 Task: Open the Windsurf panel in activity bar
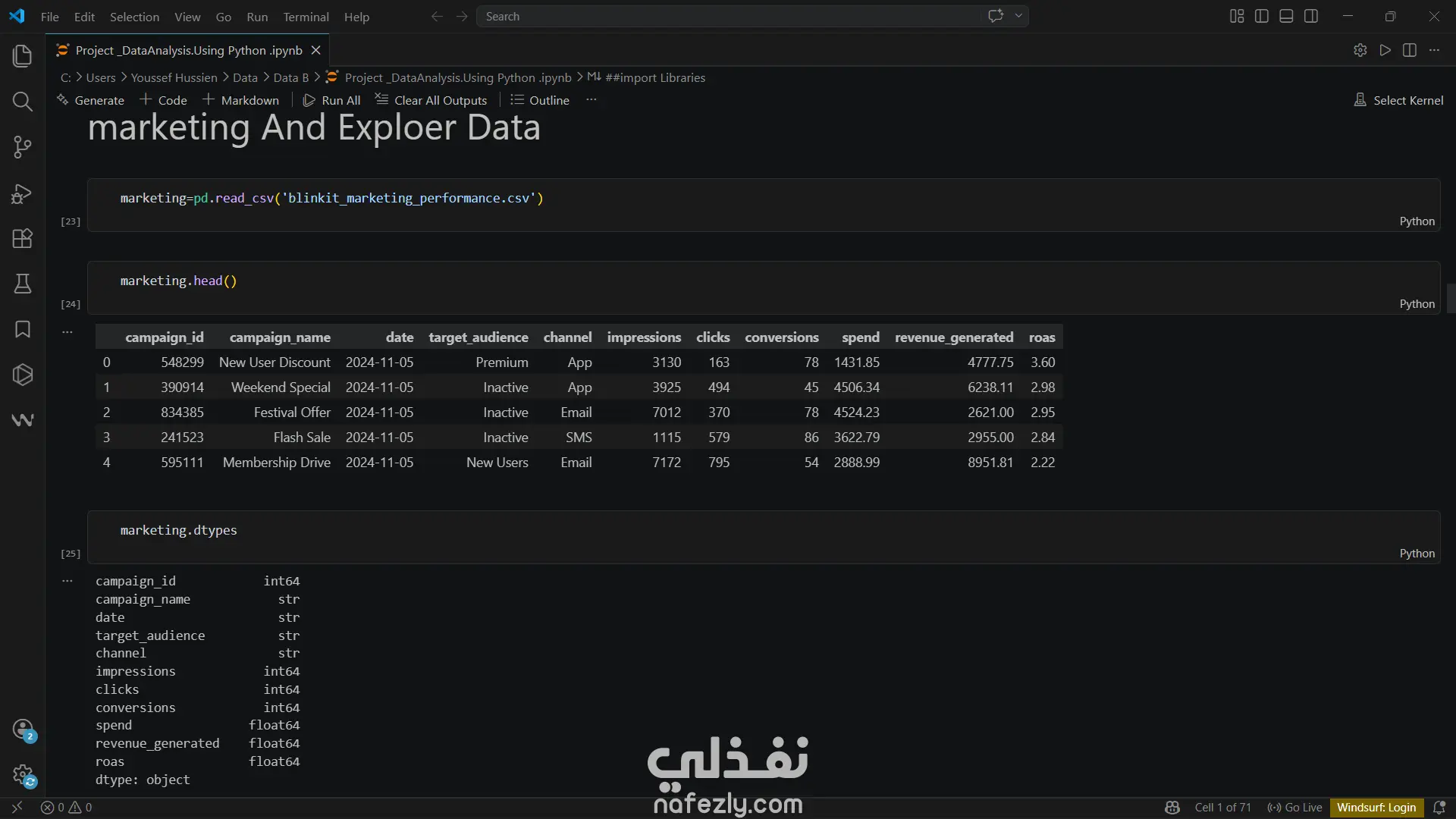coord(23,420)
